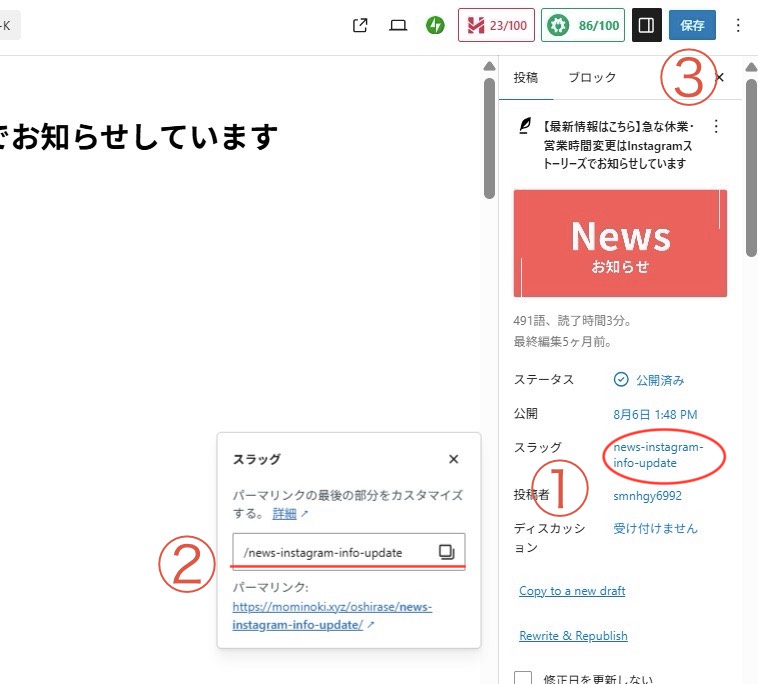The height and width of the screenshot is (684, 758).
Task: Open the 86/100 content score button
Action: 583,25
